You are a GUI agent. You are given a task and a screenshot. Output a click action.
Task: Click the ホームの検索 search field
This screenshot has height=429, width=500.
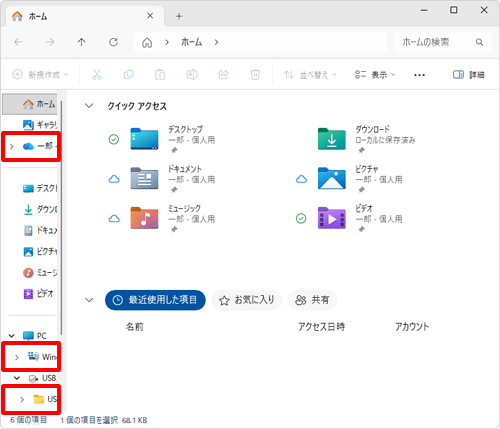coord(442,42)
